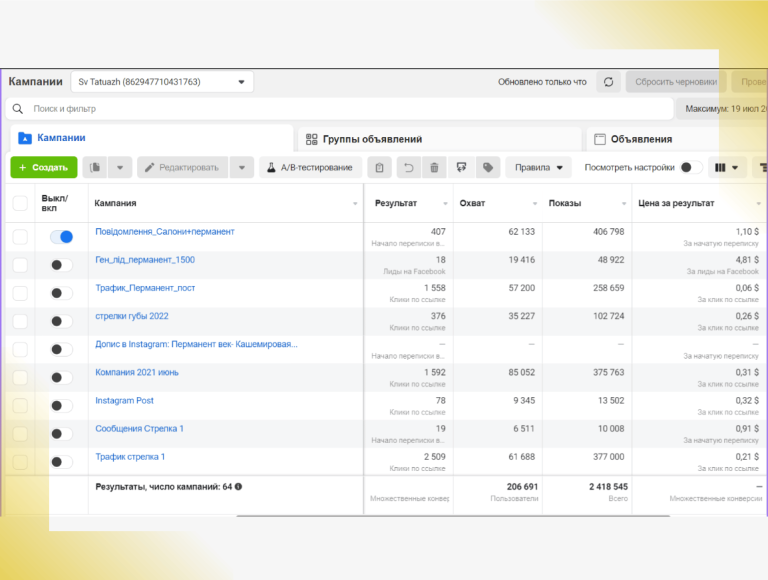Click the horizontal scrollbar below table

pyautogui.click(x=453, y=516)
